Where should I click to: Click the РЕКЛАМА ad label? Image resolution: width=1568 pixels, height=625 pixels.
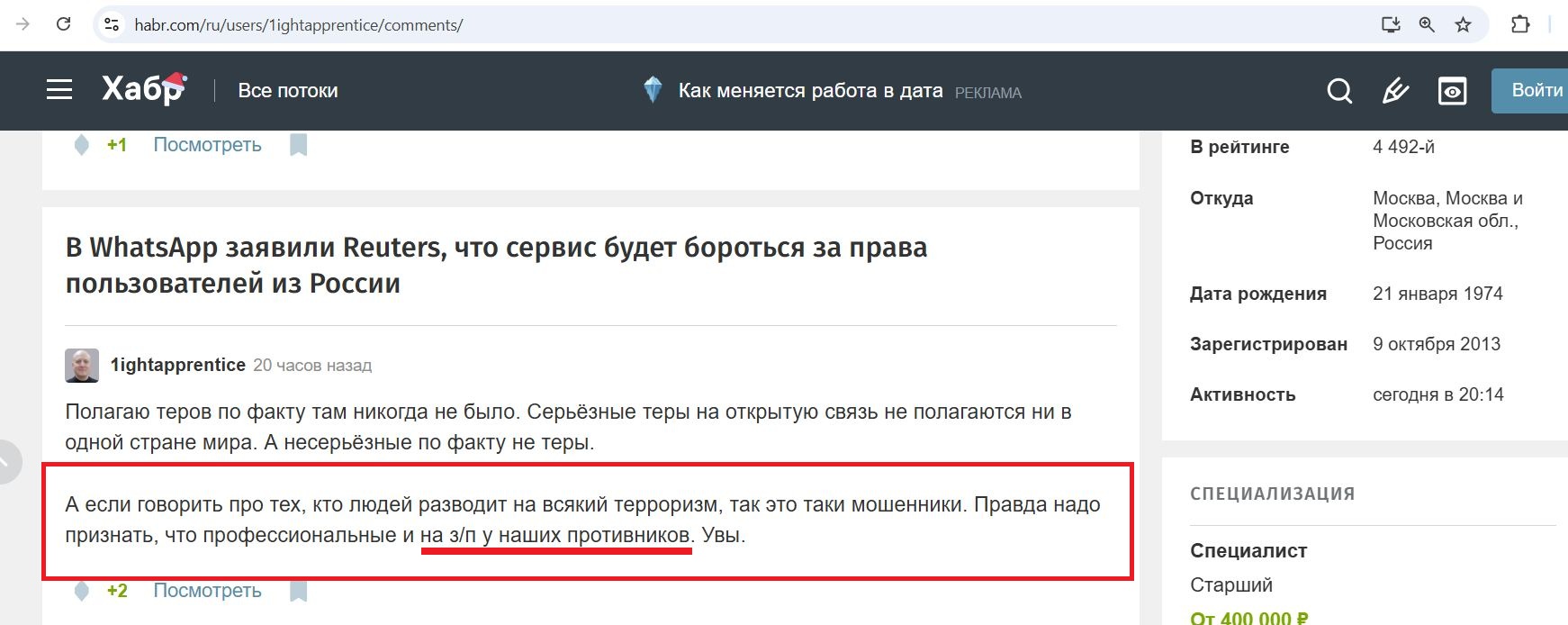(x=988, y=93)
